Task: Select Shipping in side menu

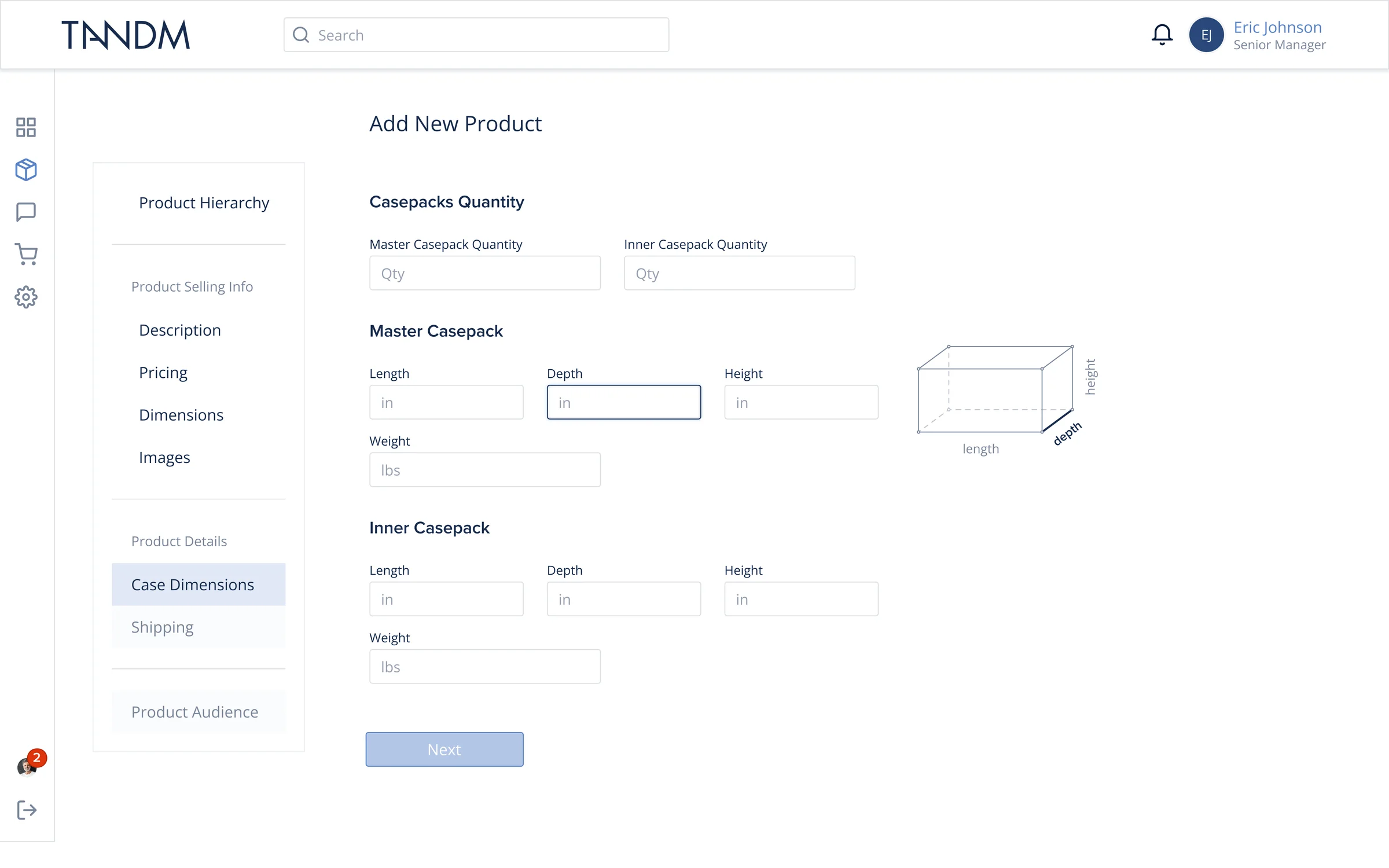Action: [x=199, y=627]
